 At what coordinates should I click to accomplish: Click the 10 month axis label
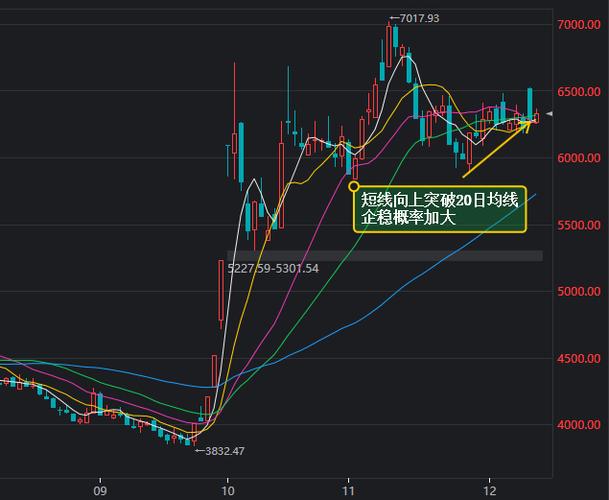pyautogui.click(x=228, y=491)
